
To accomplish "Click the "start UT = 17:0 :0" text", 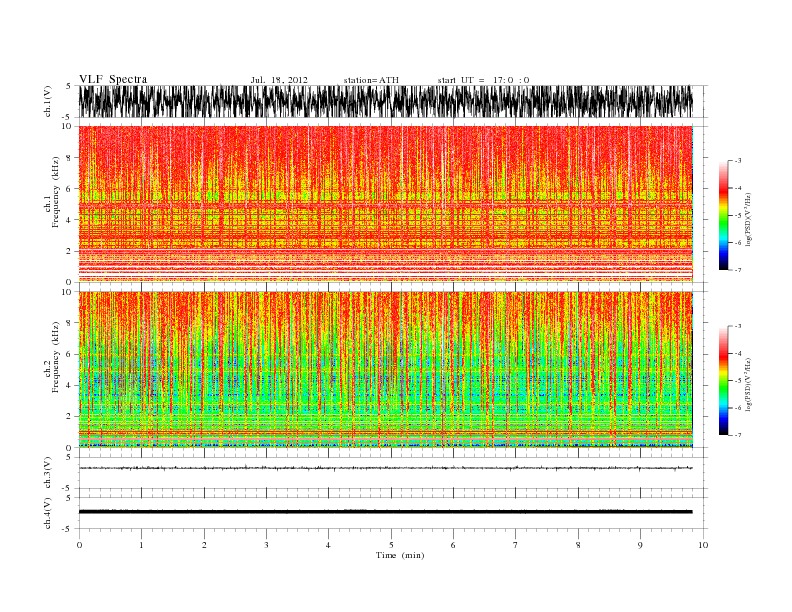I will tap(483, 80).
